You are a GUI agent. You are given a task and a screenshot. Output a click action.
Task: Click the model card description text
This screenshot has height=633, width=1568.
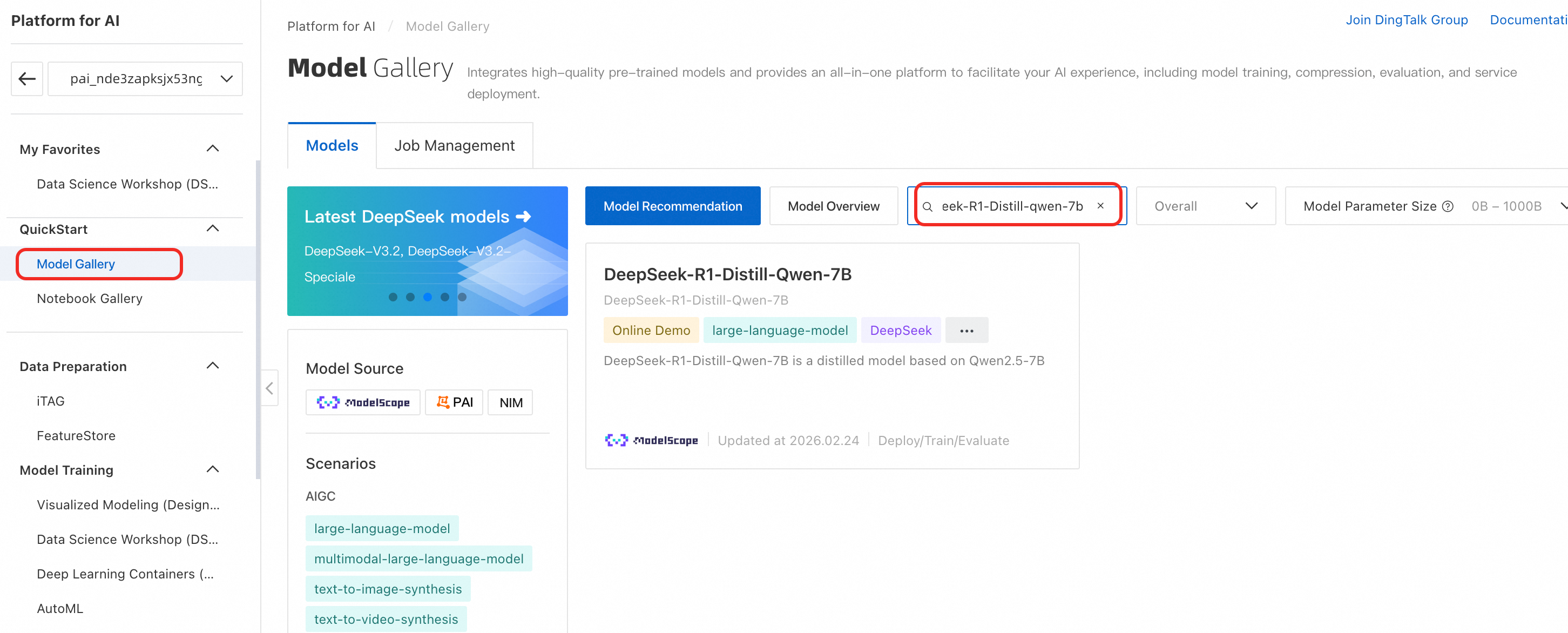tap(823, 360)
